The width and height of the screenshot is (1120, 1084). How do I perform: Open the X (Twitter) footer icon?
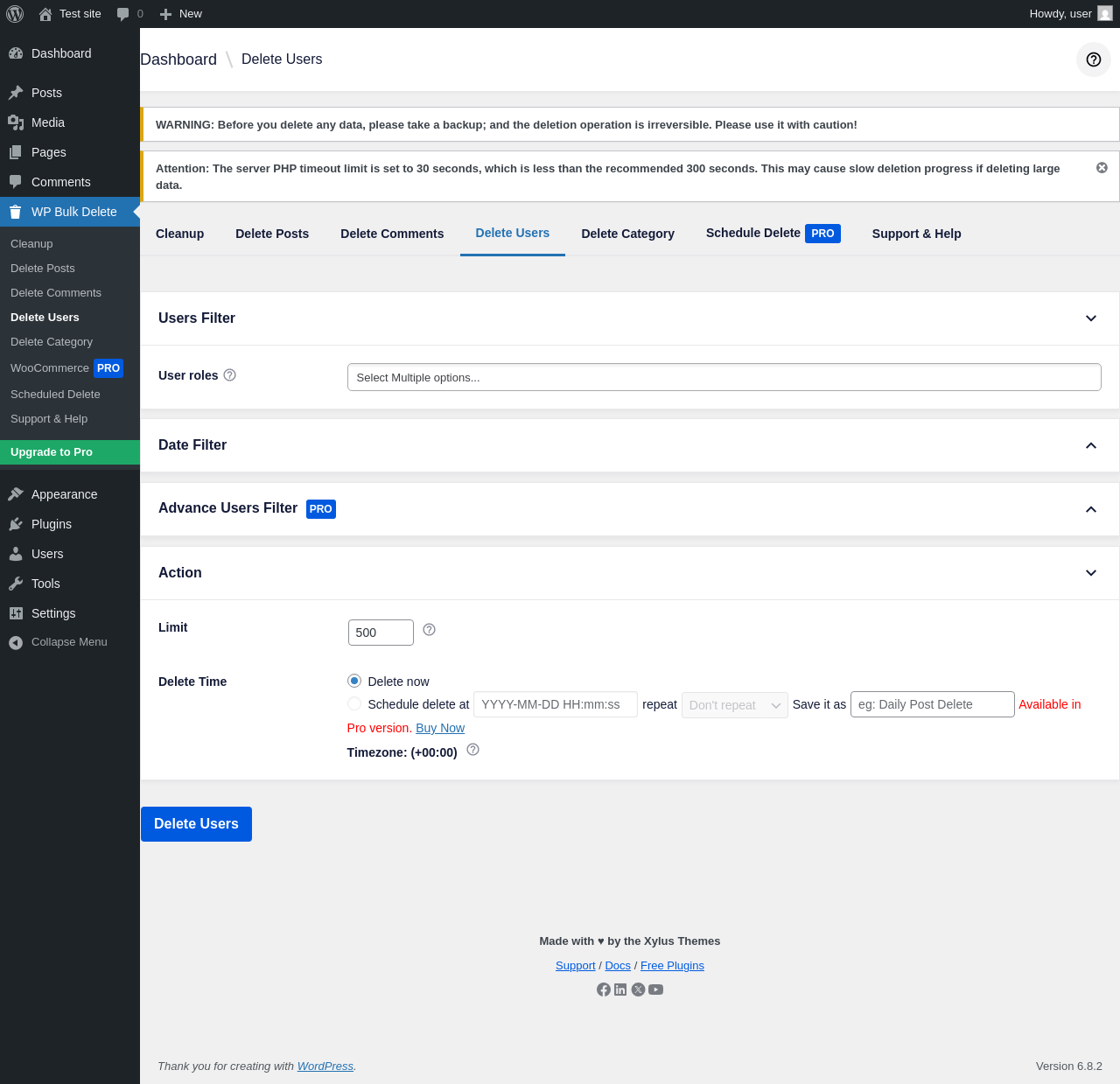point(639,990)
